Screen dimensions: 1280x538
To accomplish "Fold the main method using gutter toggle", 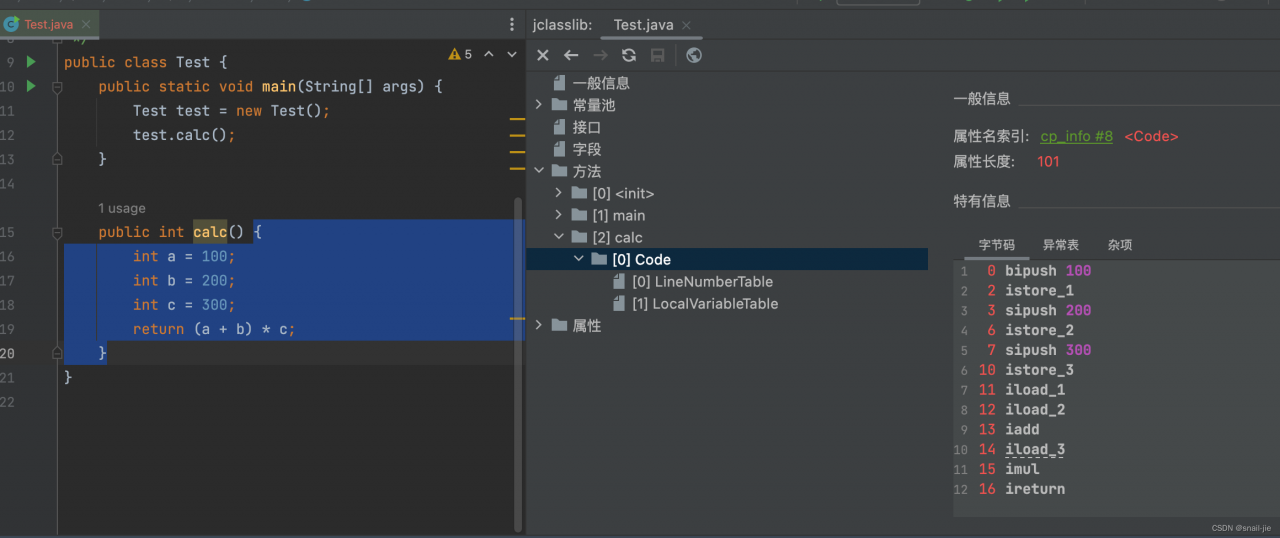I will [57, 87].
